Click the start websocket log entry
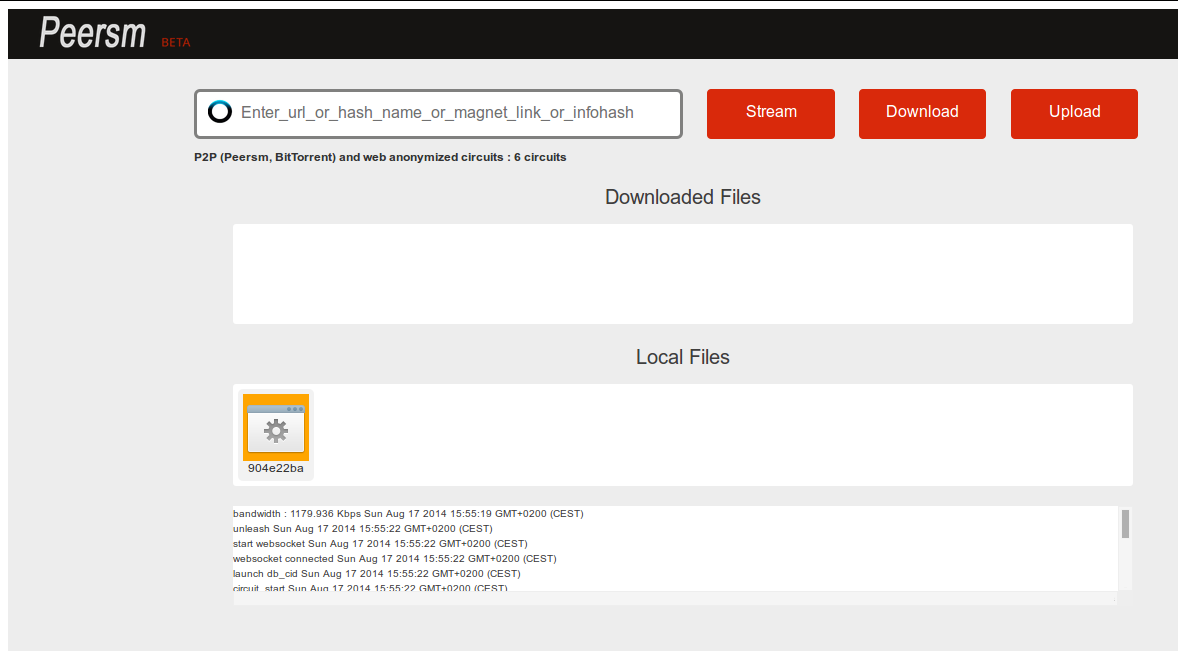This screenshot has height=651, width=1178. point(380,544)
